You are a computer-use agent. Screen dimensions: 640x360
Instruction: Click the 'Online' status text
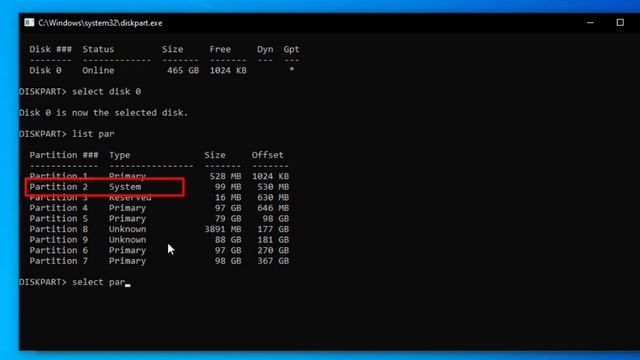click(x=98, y=71)
